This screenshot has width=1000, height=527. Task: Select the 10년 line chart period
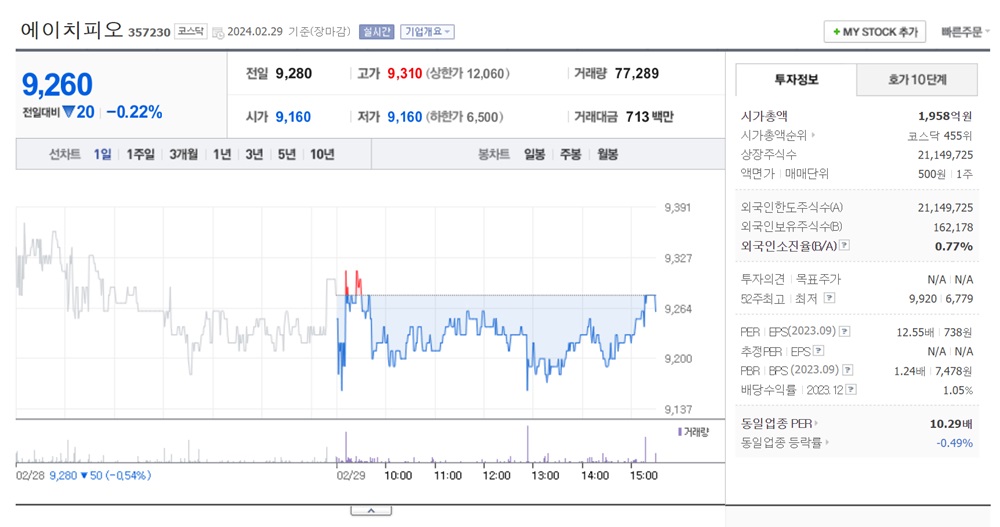pyautogui.click(x=322, y=154)
